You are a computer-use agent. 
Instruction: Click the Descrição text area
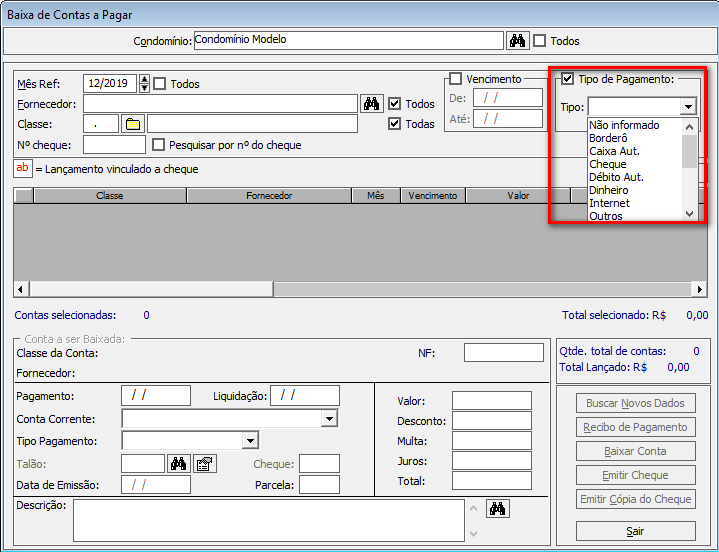point(269,521)
